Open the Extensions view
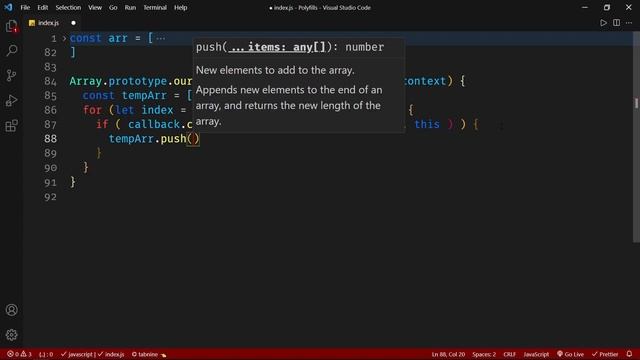The width and height of the screenshot is (640, 360). [x=11, y=125]
